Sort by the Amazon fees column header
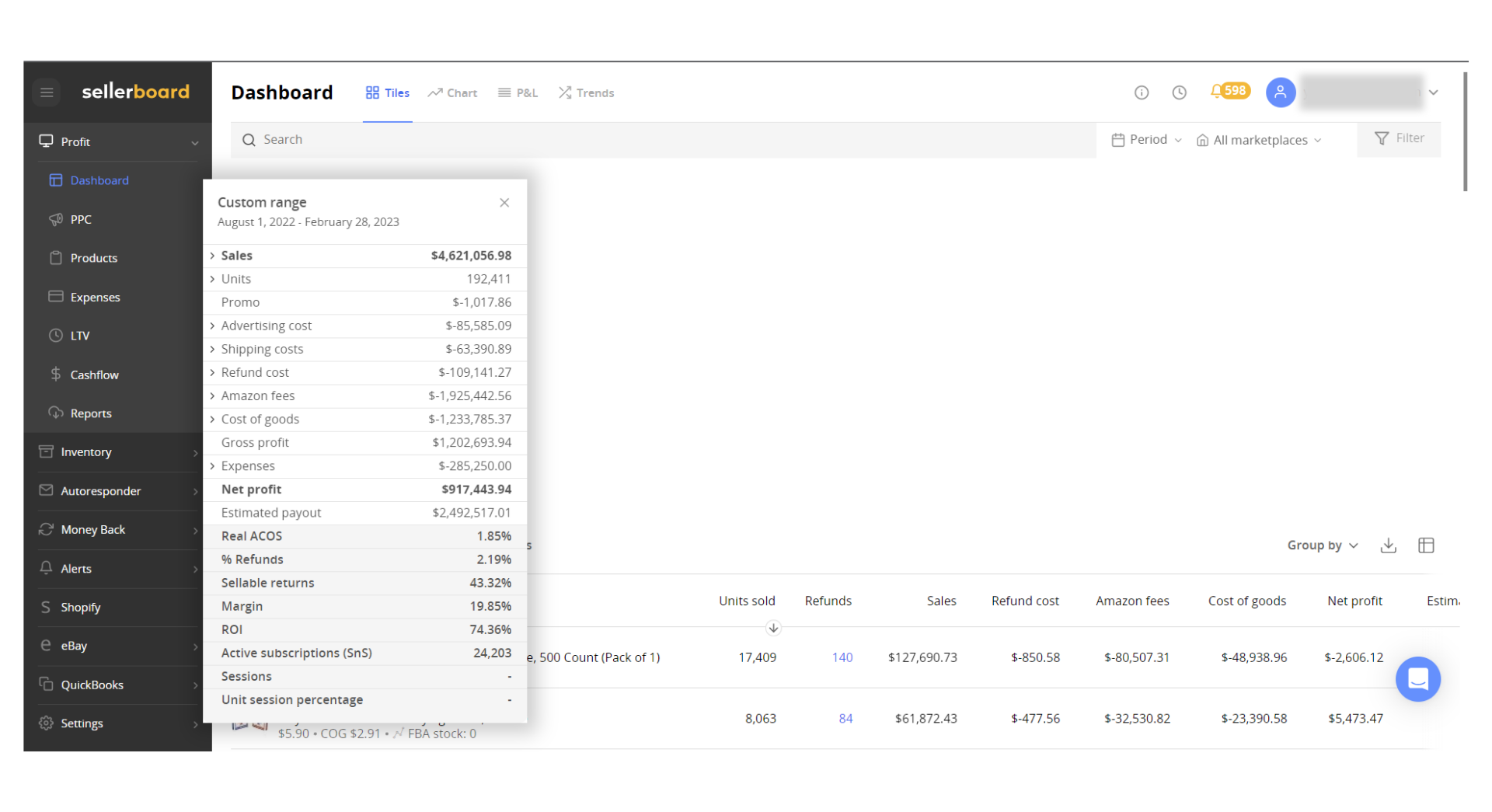This screenshot has height=812, width=1492. tap(1132, 601)
